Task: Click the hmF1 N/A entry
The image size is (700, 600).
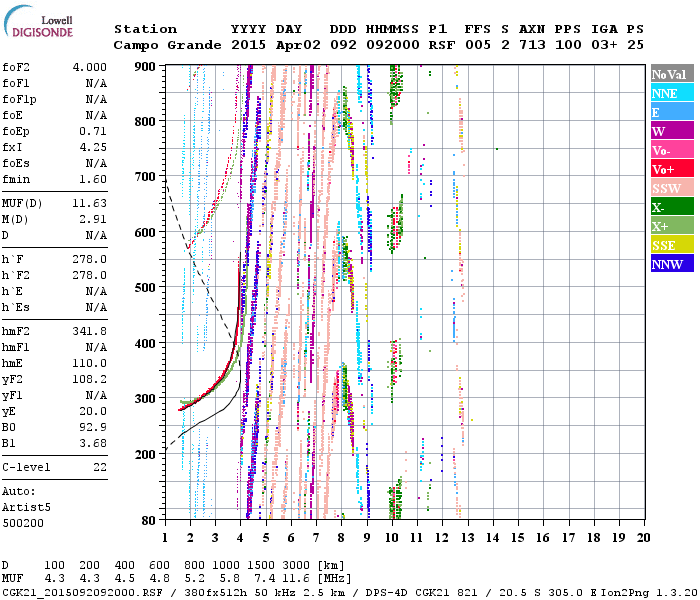Action: tap(54, 347)
